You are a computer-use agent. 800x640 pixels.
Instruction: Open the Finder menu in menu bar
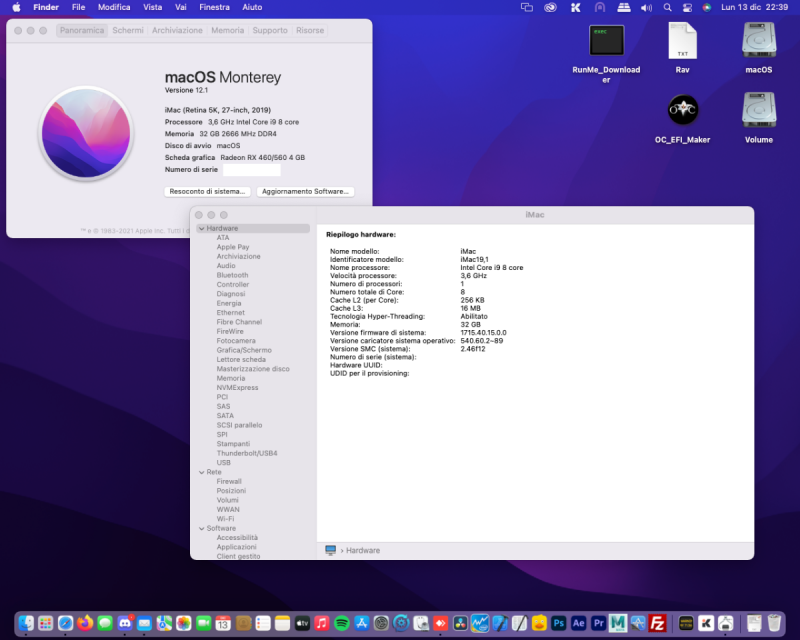(x=46, y=7)
